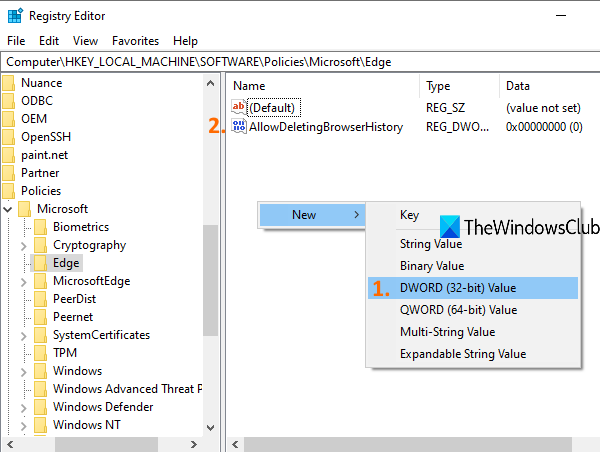Open the File menu
This screenshot has height=452, width=600.
pyautogui.click(x=16, y=41)
